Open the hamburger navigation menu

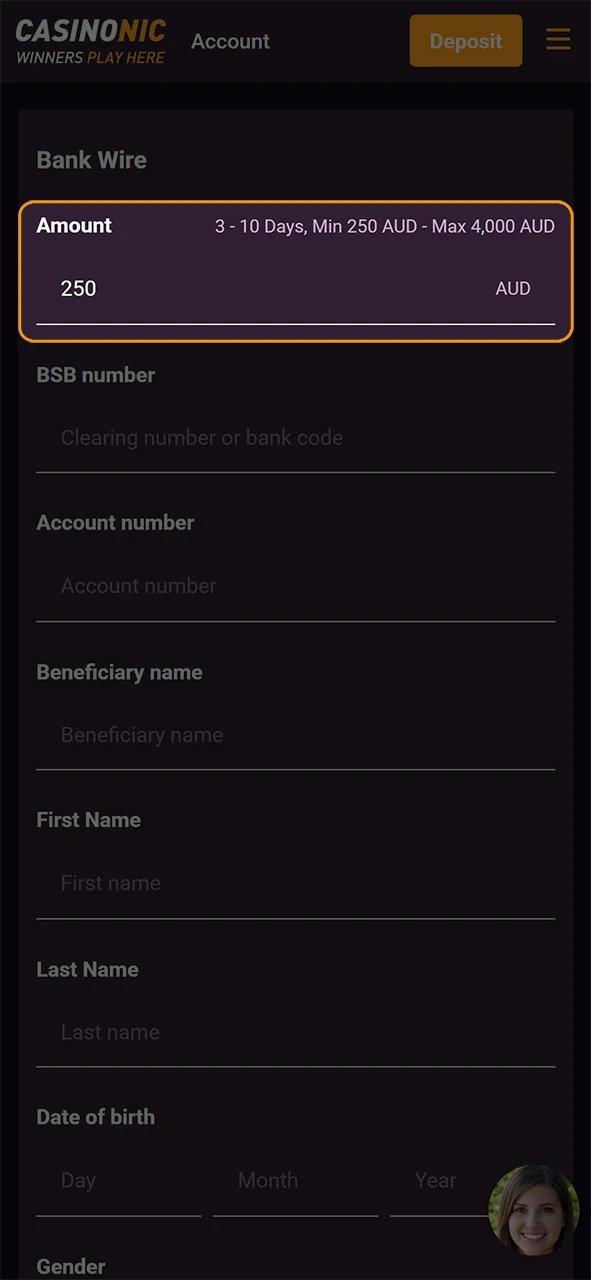click(x=558, y=40)
